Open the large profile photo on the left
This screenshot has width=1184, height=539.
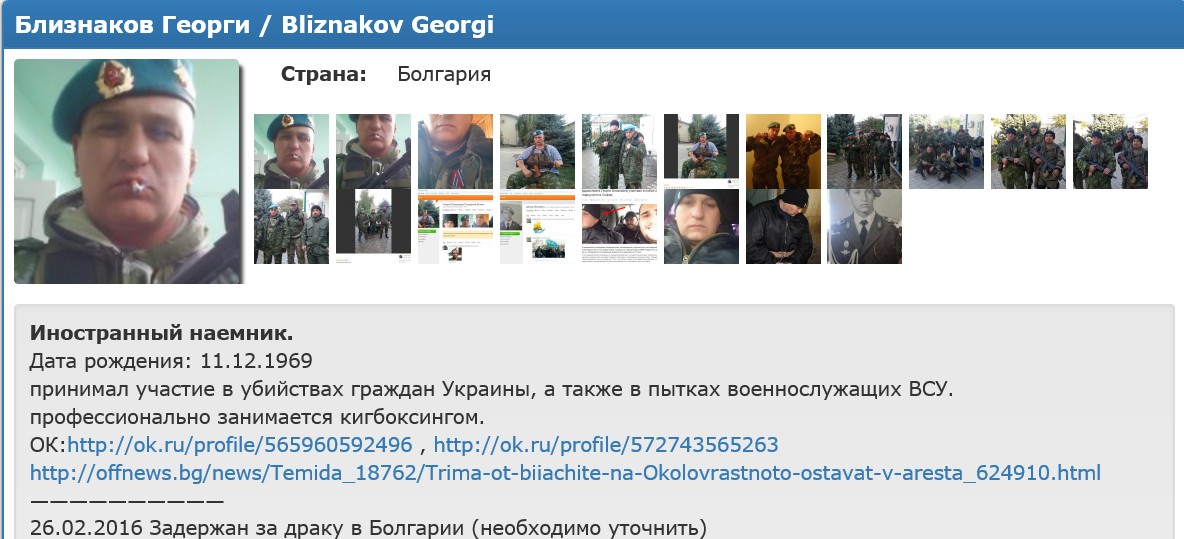point(127,171)
